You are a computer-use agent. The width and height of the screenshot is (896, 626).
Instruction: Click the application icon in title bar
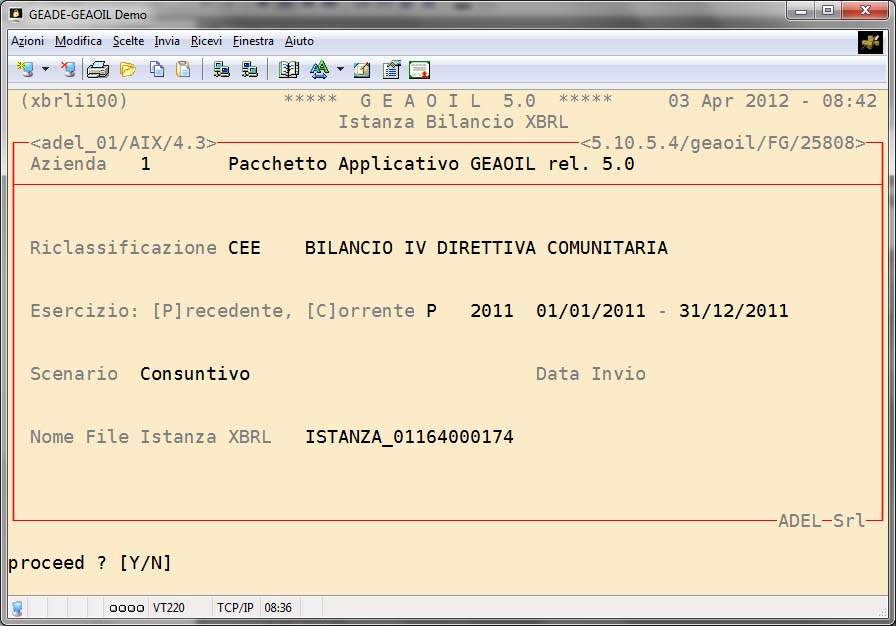(16, 14)
